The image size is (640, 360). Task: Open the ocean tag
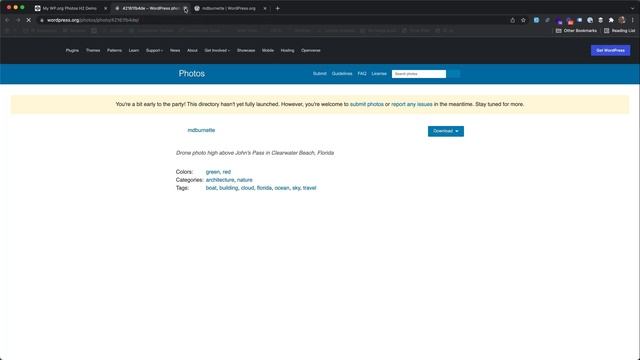pyautogui.click(x=282, y=188)
